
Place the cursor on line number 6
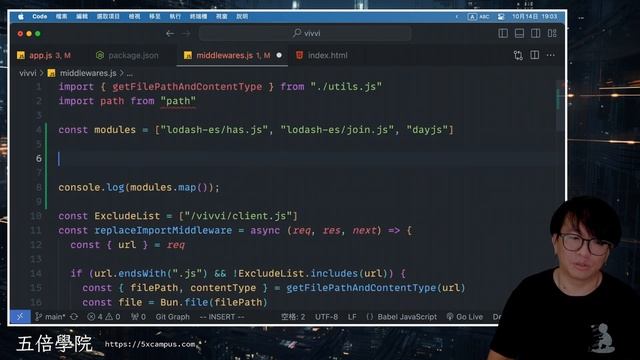point(39,158)
